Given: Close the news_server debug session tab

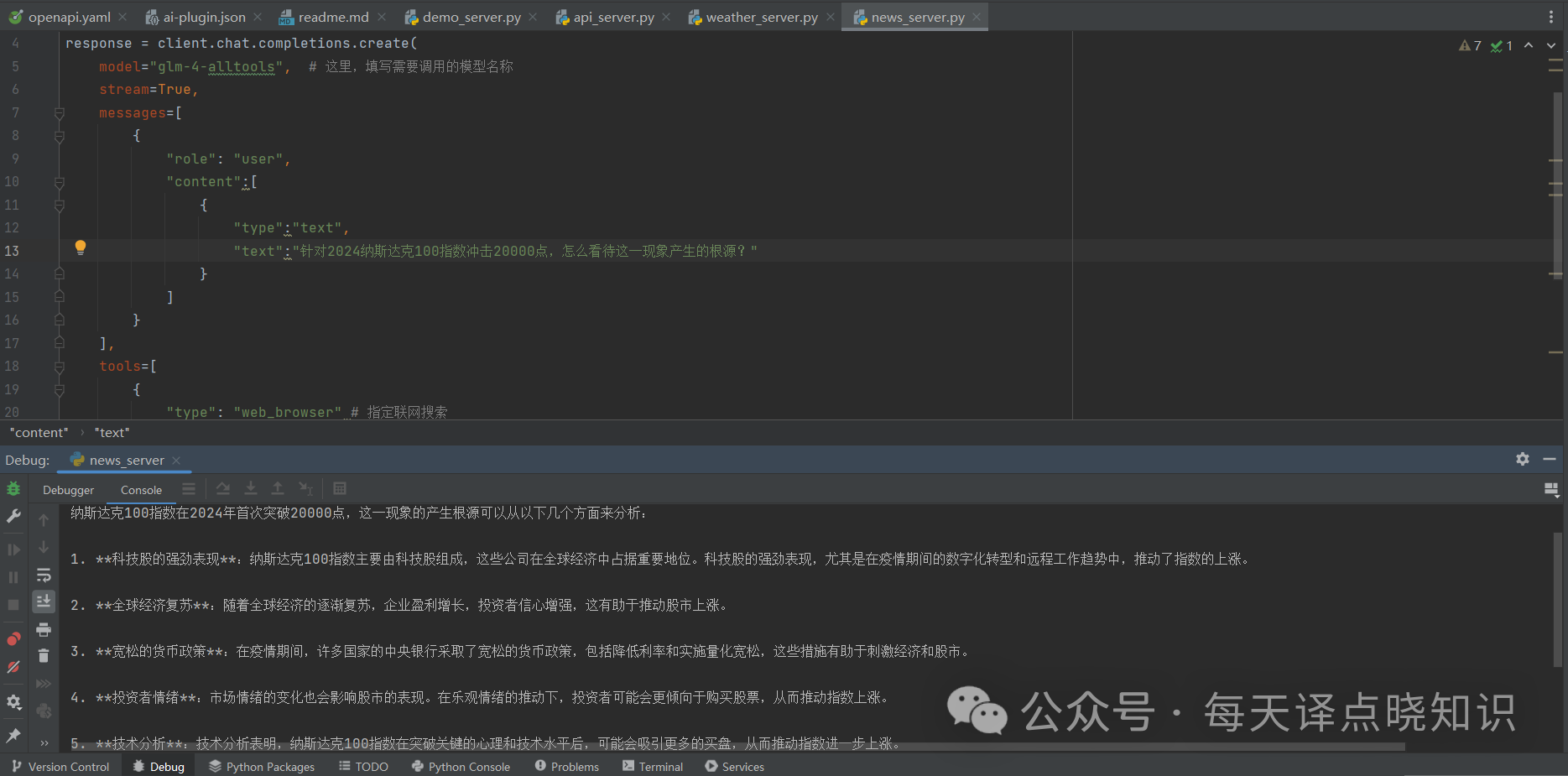Looking at the screenshot, I should point(176,461).
